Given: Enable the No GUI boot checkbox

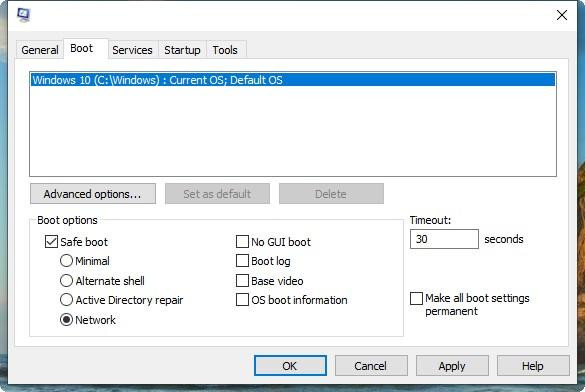Looking at the screenshot, I should [242, 242].
